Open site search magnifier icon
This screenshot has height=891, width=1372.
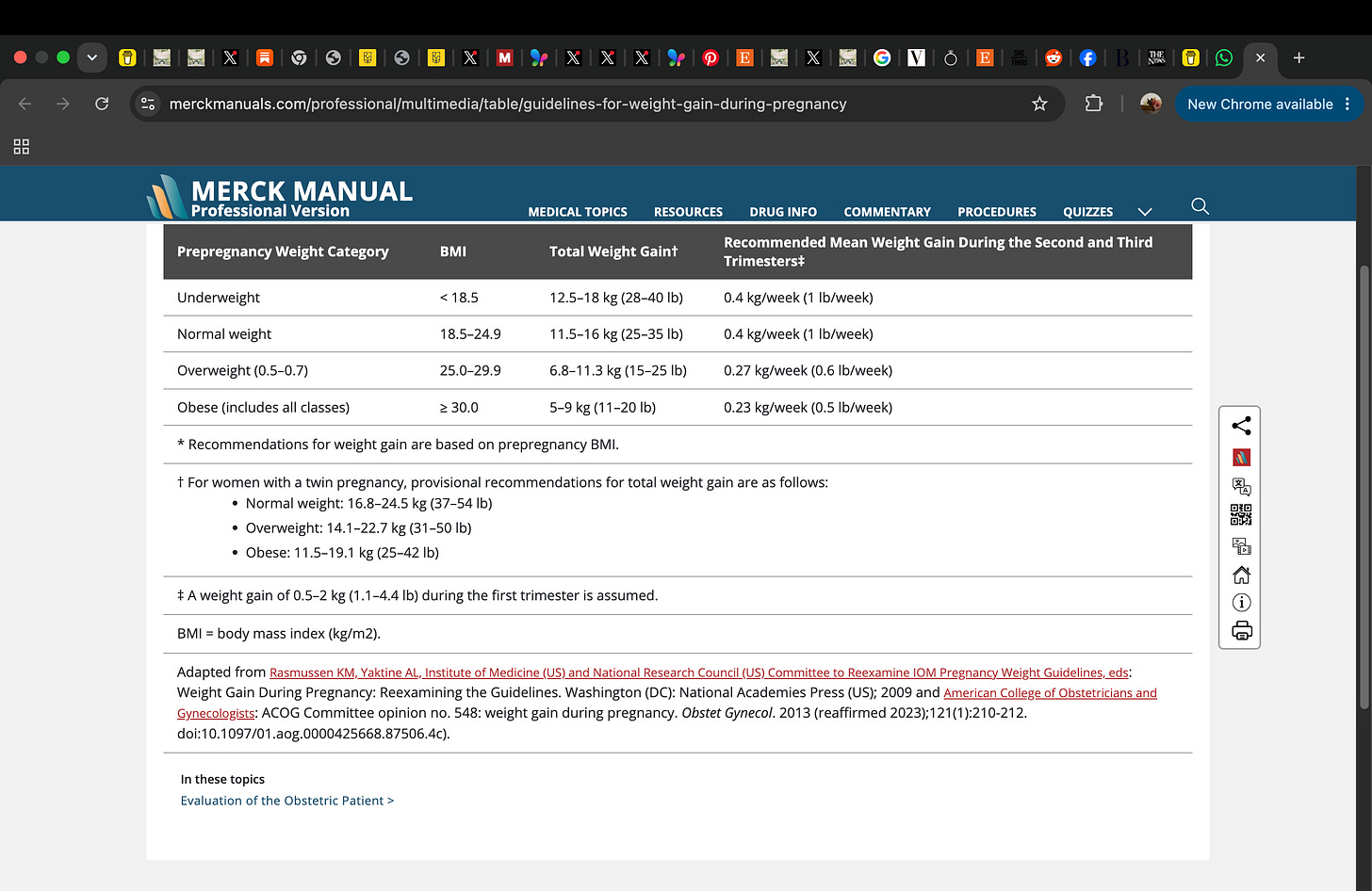point(1200,206)
